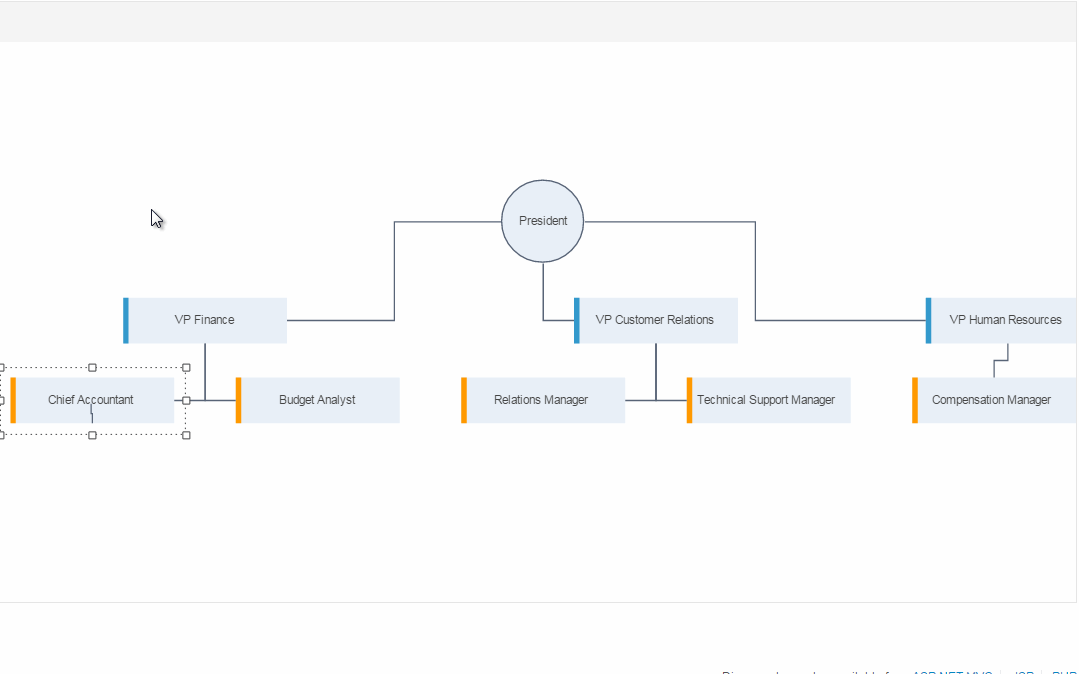
Task: Select the bottom-center selection resize handle
Action: pos(93,435)
